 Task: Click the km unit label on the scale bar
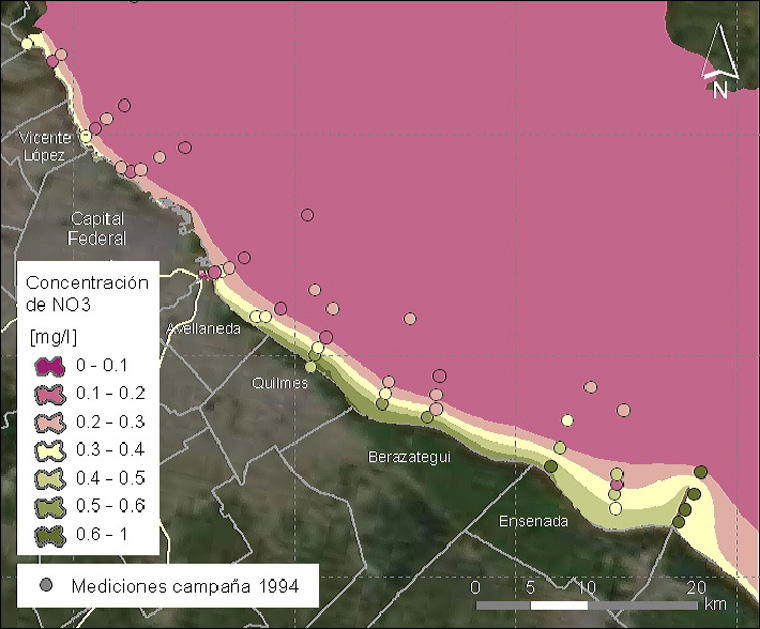[714, 604]
